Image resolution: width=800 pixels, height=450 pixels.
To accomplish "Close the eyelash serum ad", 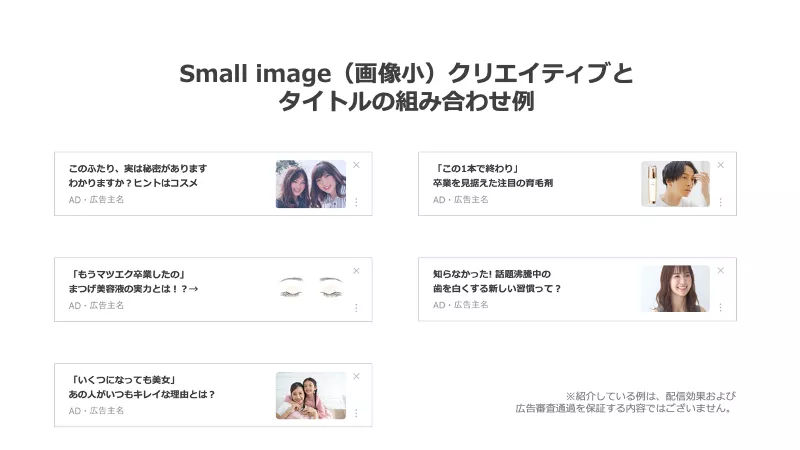I will [356, 271].
